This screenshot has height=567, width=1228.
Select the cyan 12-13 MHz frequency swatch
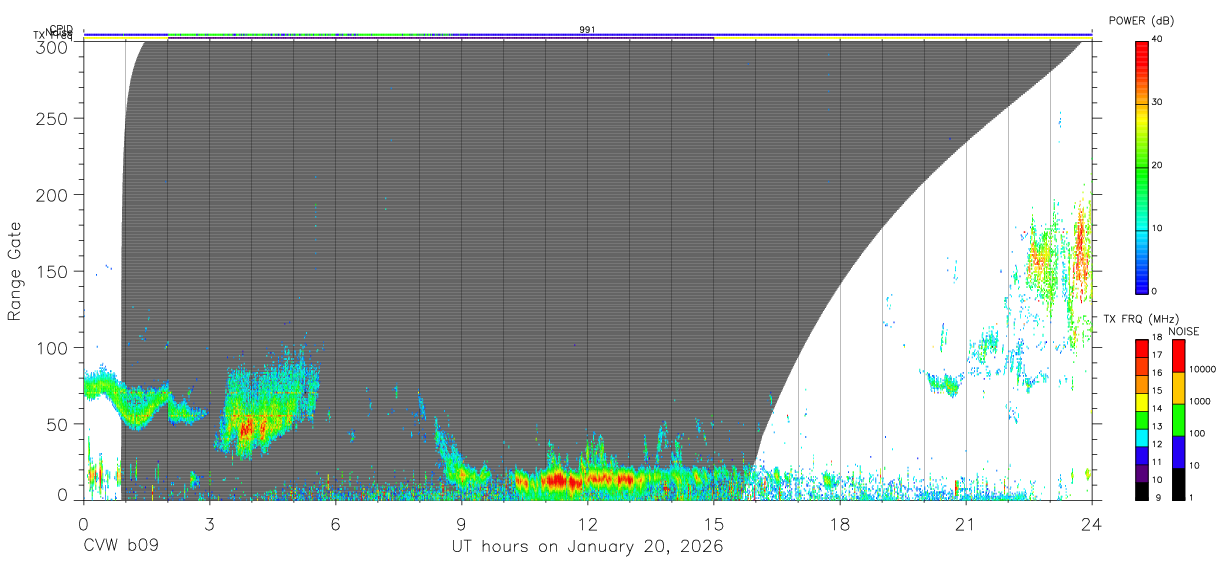[x=1143, y=437]
